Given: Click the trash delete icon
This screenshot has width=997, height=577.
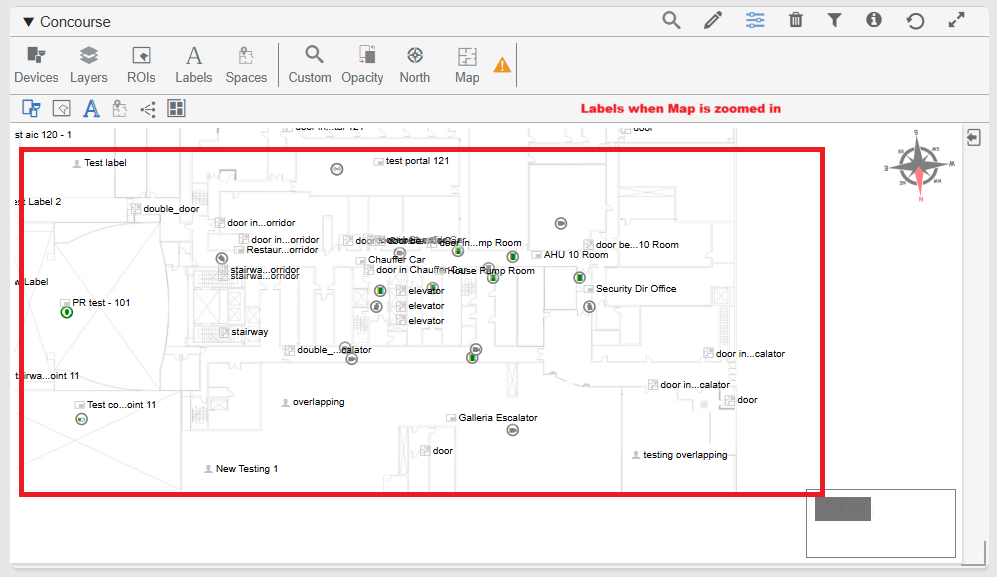Looking at the screenshot, I should click(x=795, y=20).
